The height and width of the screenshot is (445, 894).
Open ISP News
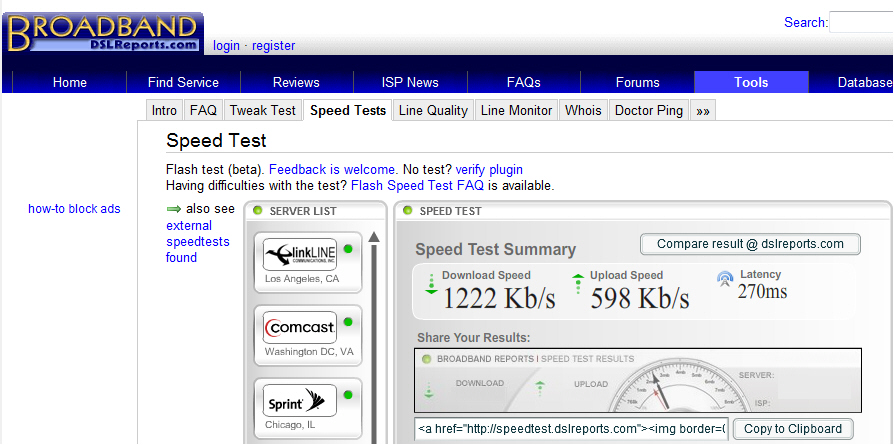[410, 82]
